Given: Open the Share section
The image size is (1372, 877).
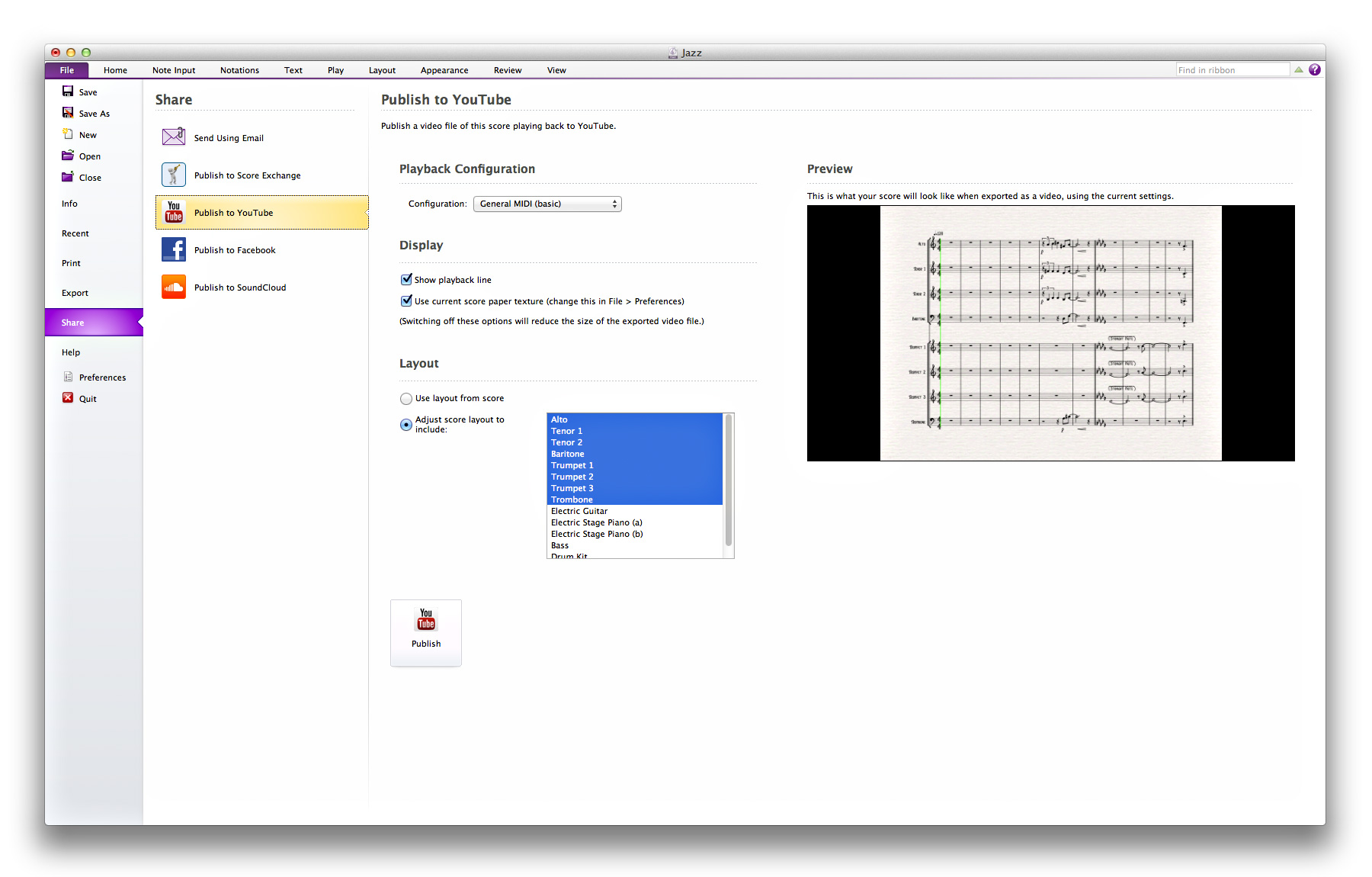Looking at the screenshot, I should click(x=94, y=323).
